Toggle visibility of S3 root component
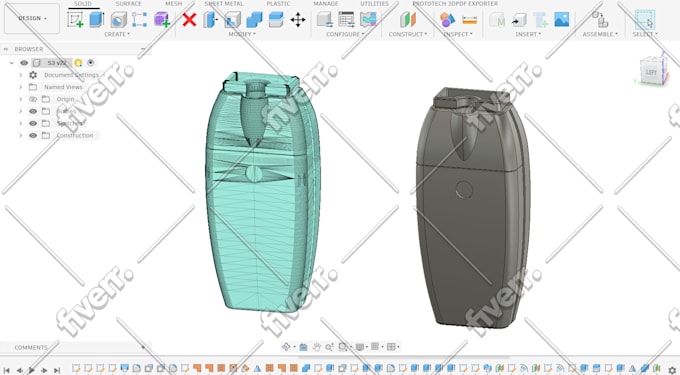The height and width of the screenshot is (375, 680). (x=24, y=63)
